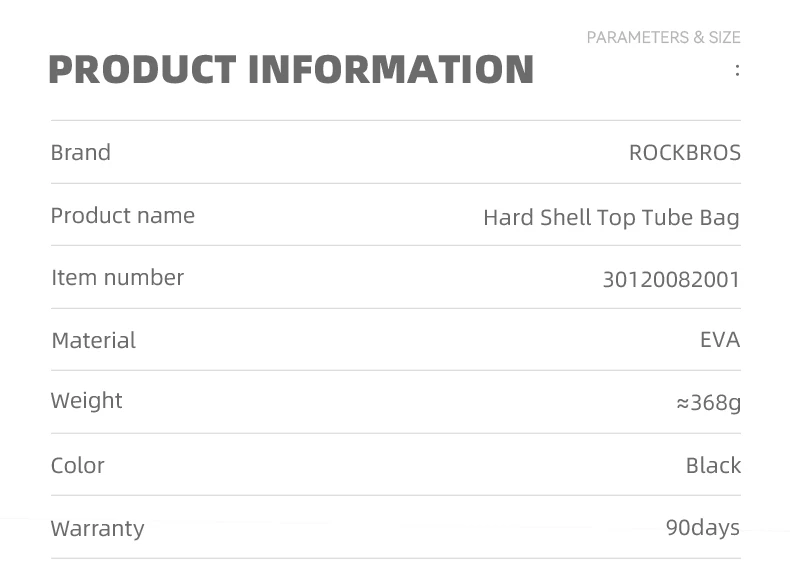Click the item number 30120082001
The width and height of the screenshot is (790, 580).
[x=671, y=280]
